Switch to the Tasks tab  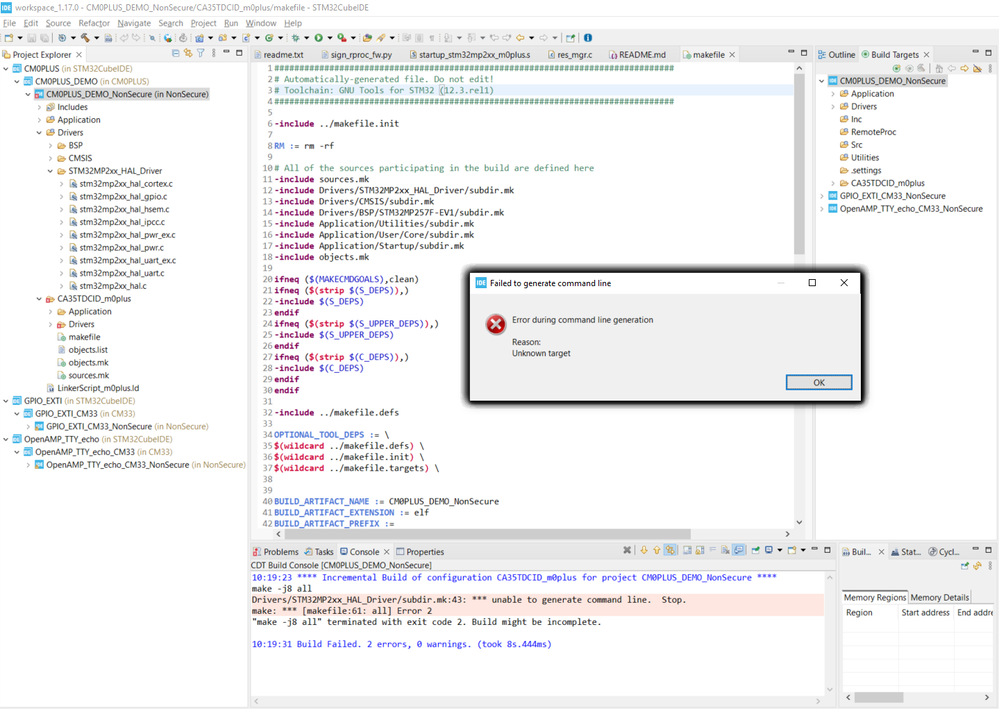319,552
